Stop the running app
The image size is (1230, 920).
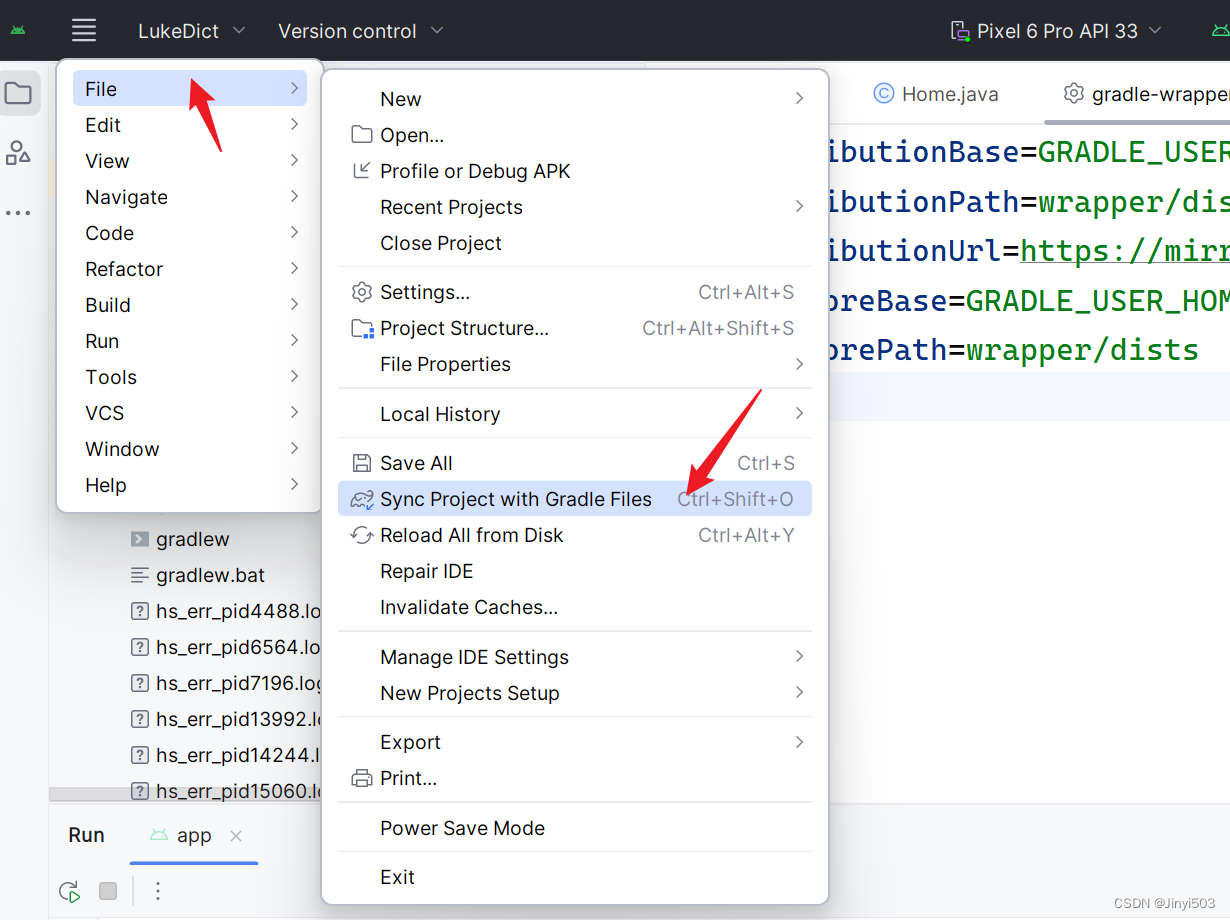click(108, 891)
